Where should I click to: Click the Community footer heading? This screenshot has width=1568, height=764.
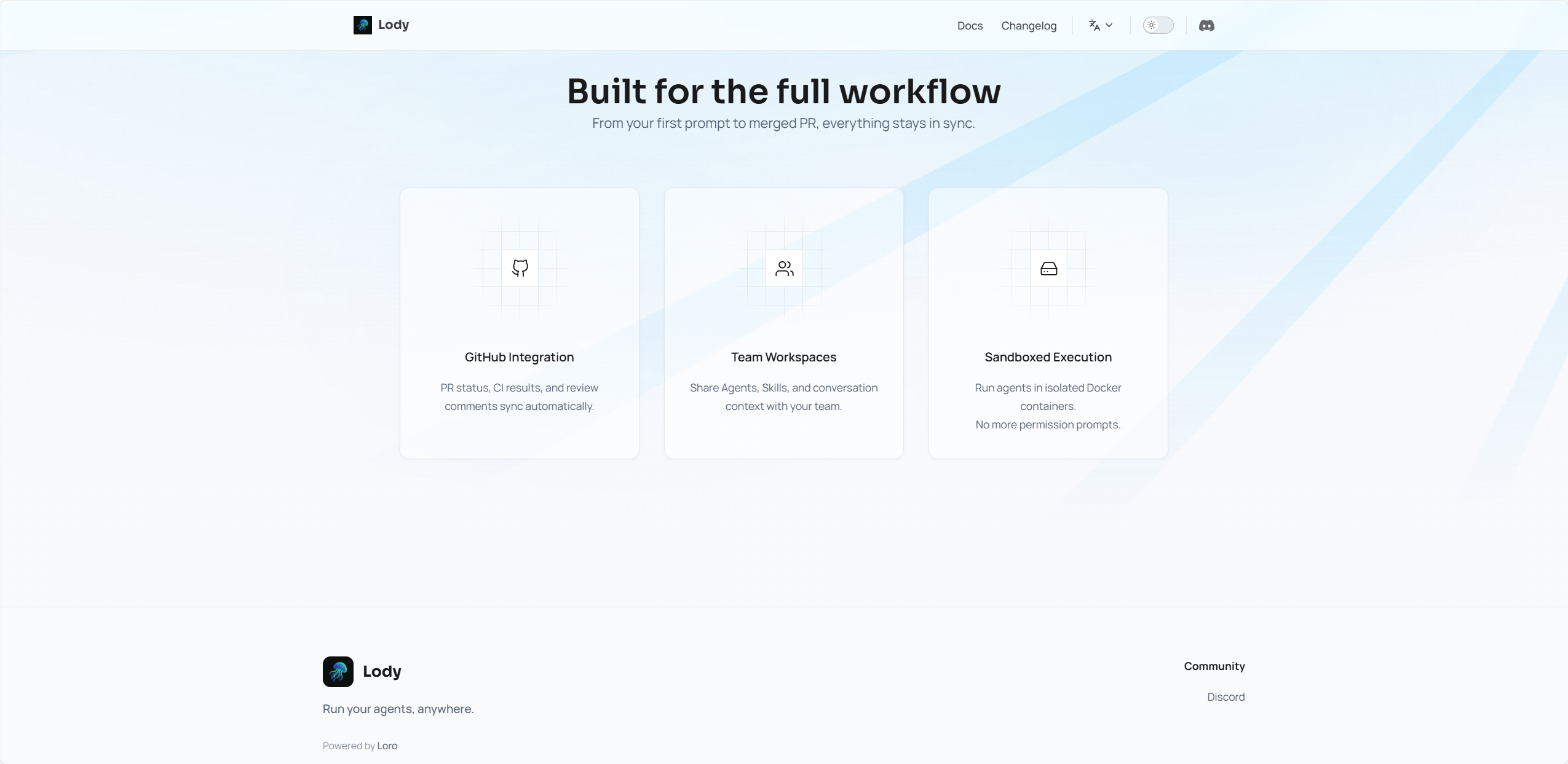[1214, 666]
